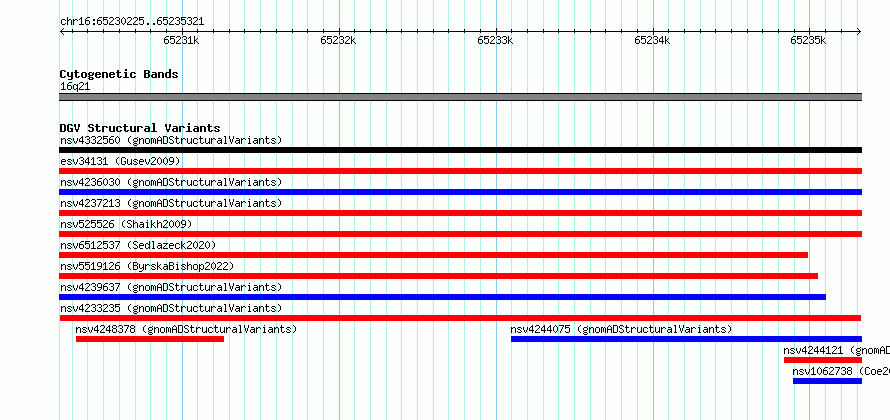Click the red bar for nsv5519126
The height and width of the screenshot is (420, 890).
pos(439,276)
